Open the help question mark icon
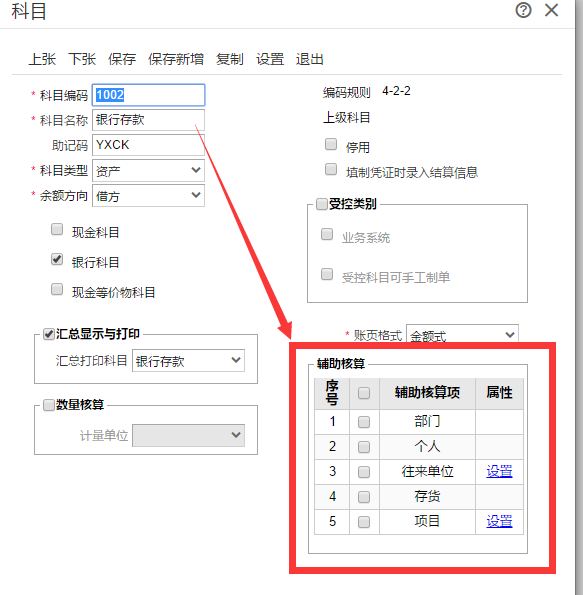The height and width of the screenshot is (595, 583). point(523,10)
